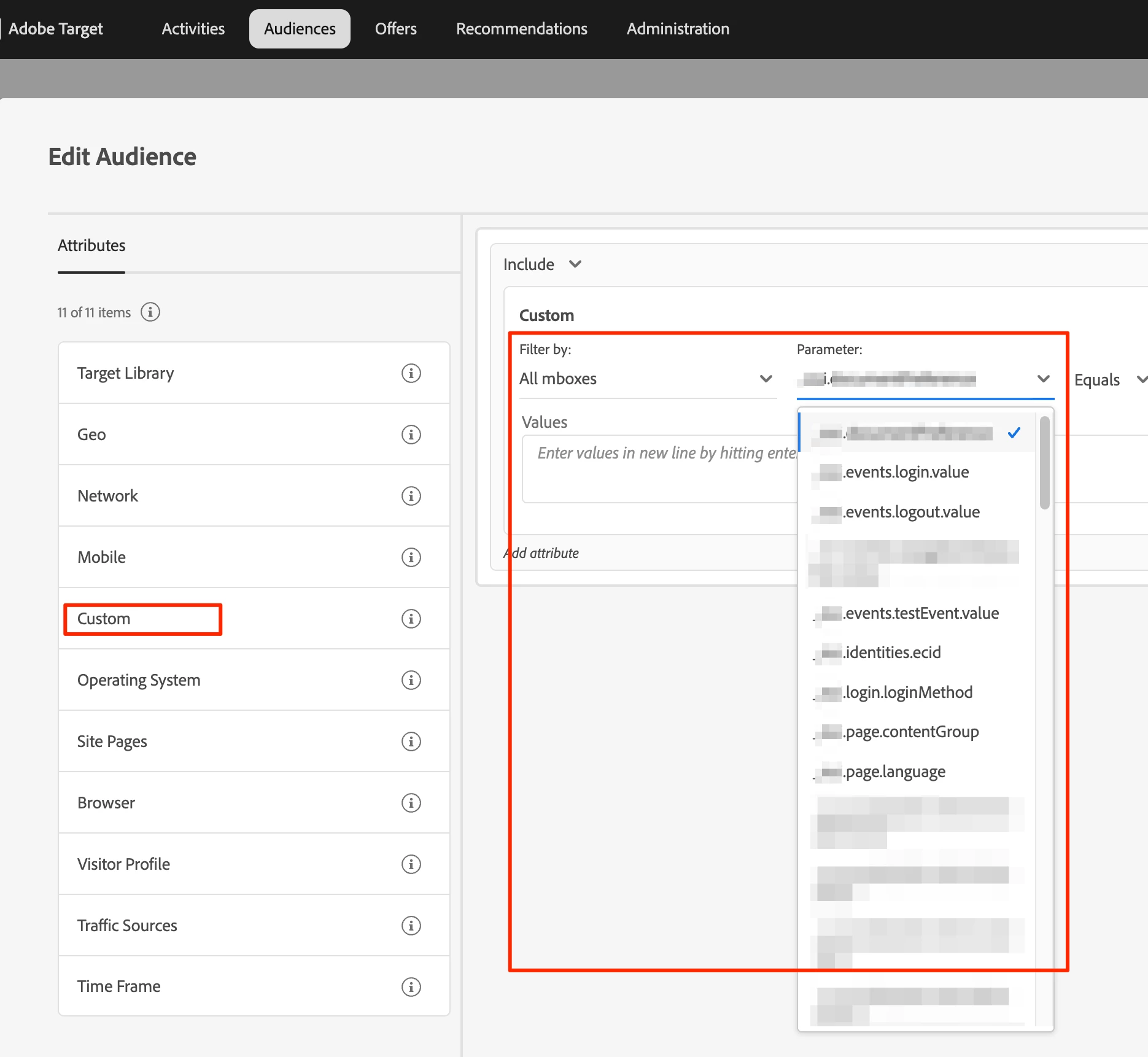Screen dimensions: 1148x1057
Task: Click the parameter list scrollbar thumb
Action: tap(1045, 463)
